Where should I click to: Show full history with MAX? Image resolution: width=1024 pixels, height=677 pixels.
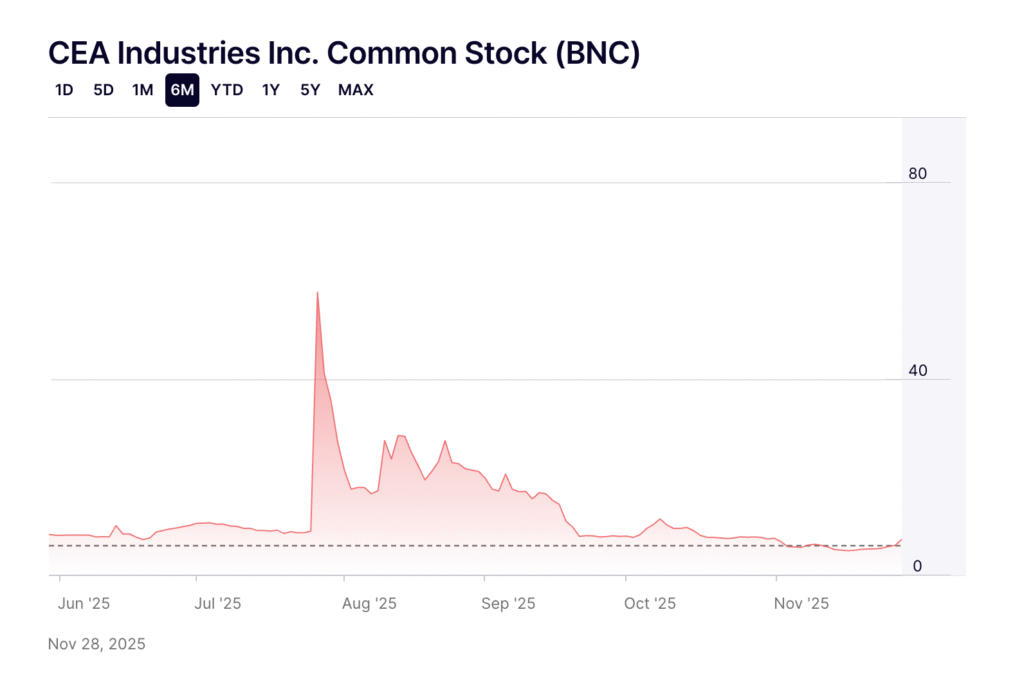point(356,90)
